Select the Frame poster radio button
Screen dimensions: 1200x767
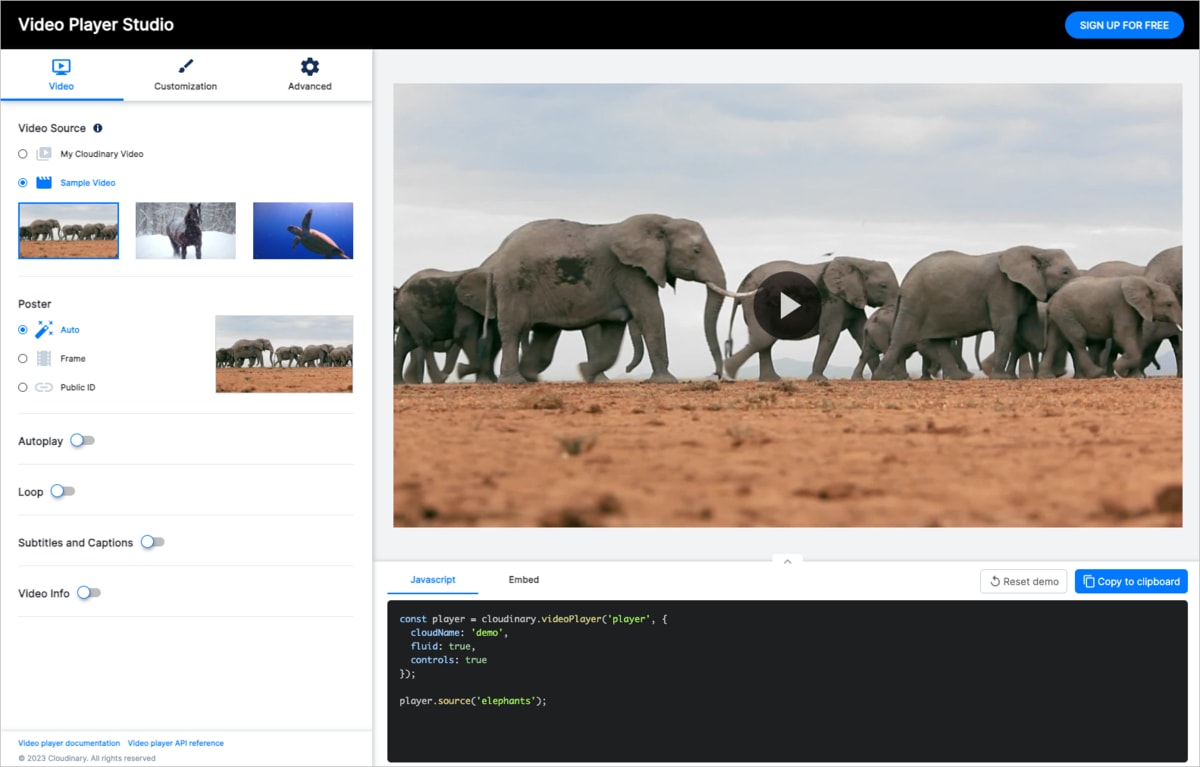[x=22, y=358]
